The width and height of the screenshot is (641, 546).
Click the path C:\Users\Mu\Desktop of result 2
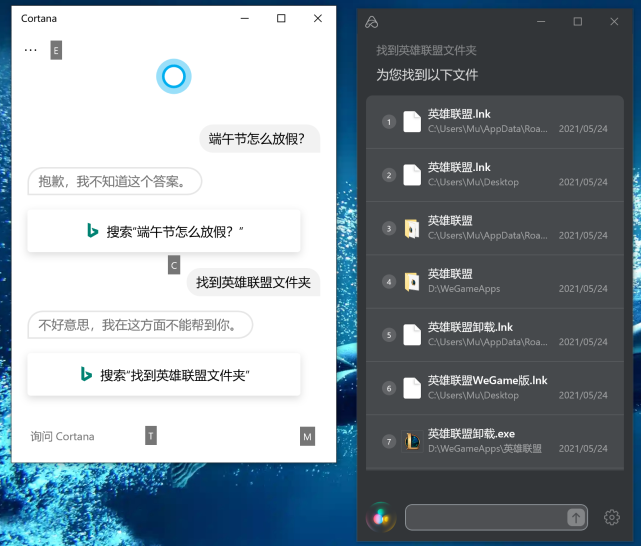[473, 182]
